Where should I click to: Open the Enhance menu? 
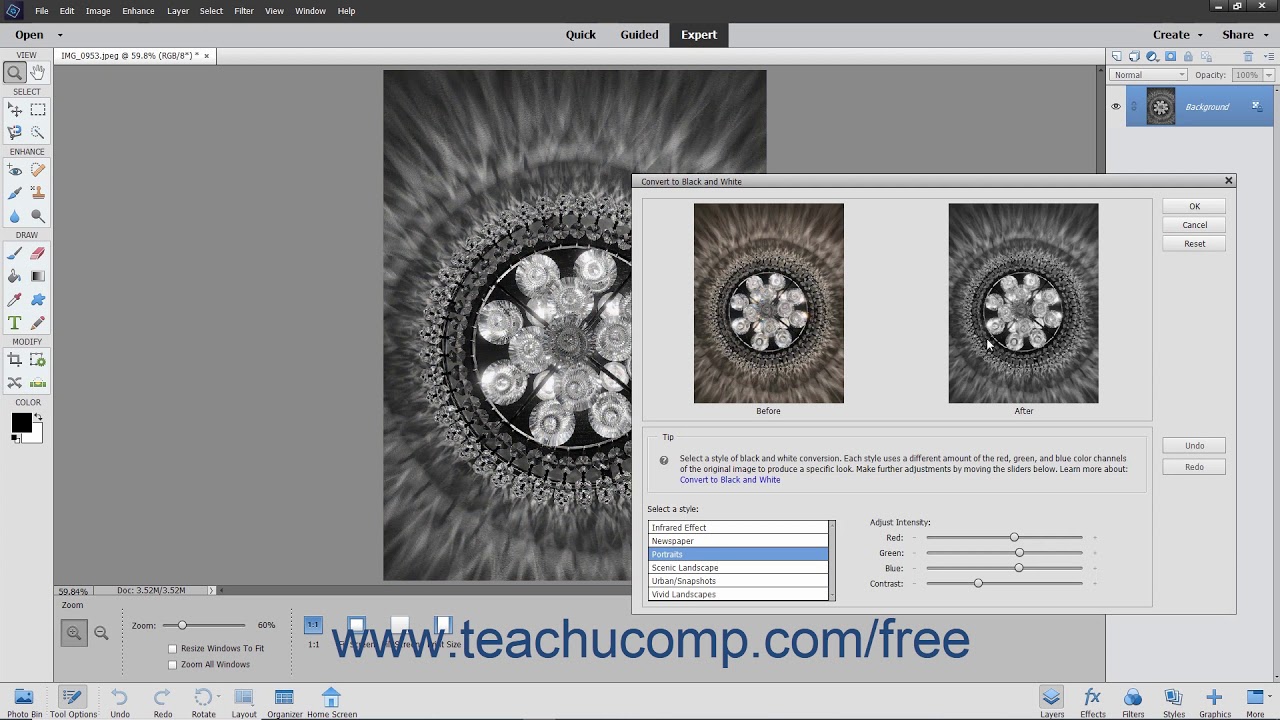pos(138,11)
